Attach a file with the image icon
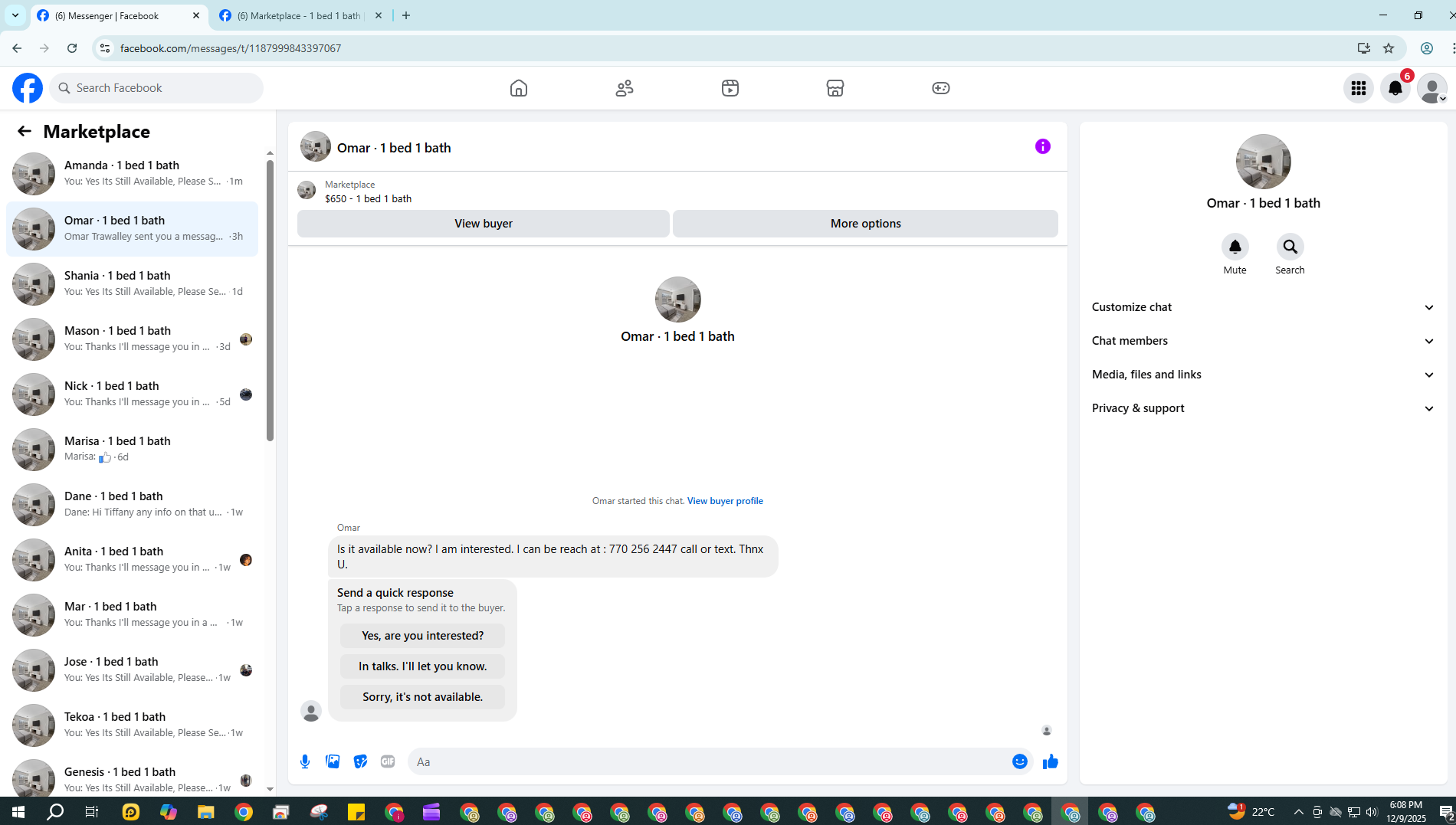 (x=333, y=761)
